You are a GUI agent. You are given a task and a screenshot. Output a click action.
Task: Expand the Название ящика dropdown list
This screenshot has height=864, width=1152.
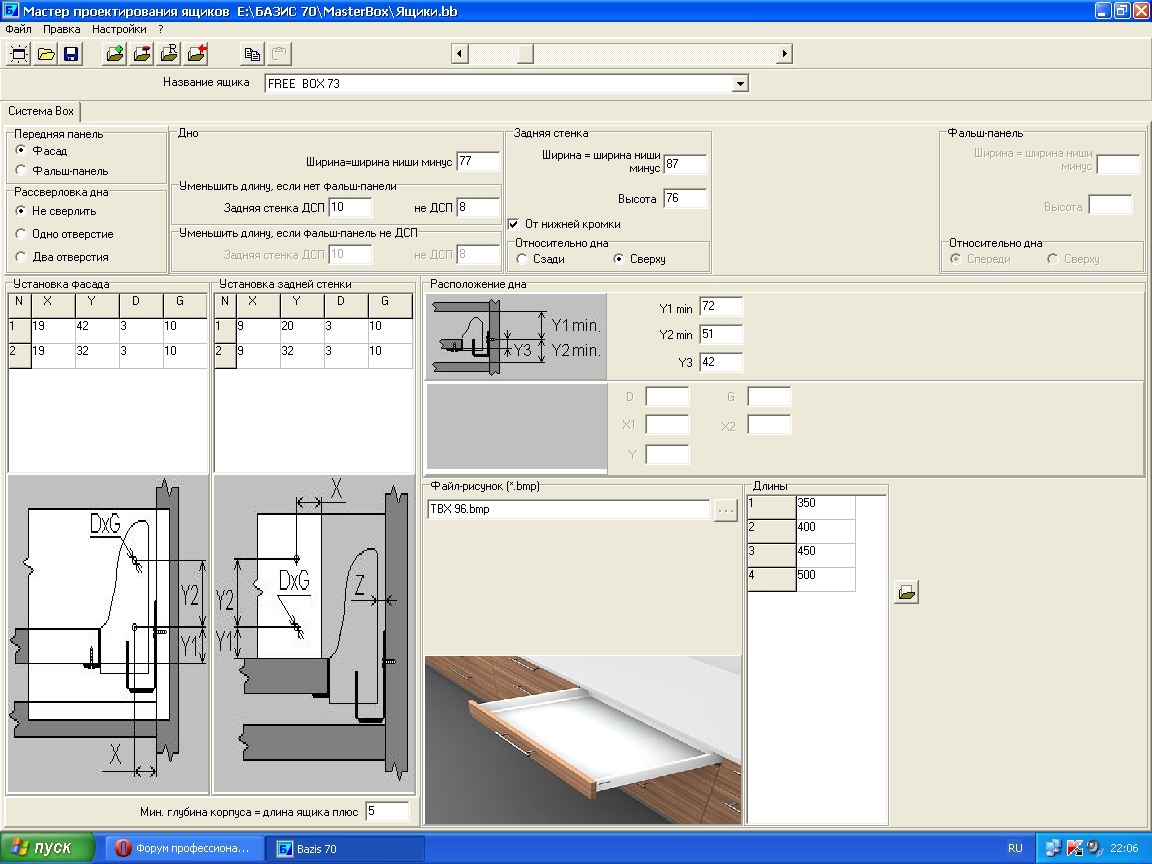[740, 84]
